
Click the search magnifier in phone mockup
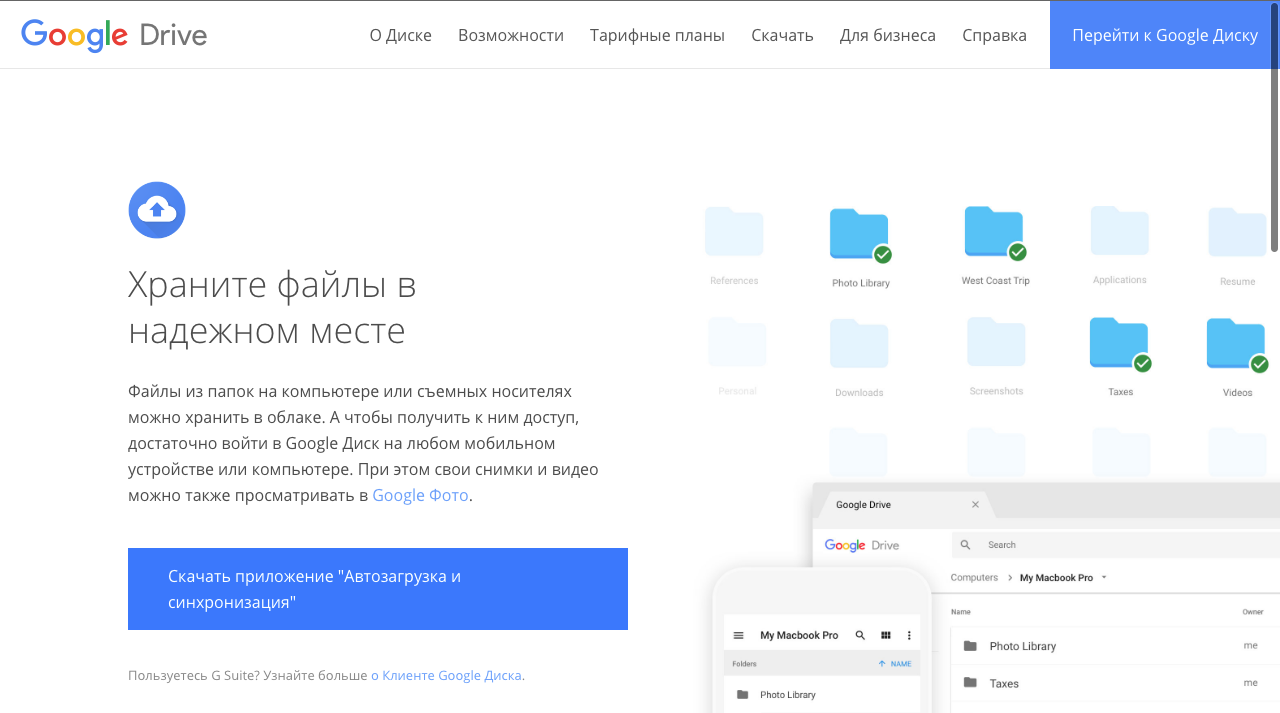[860, 636]
